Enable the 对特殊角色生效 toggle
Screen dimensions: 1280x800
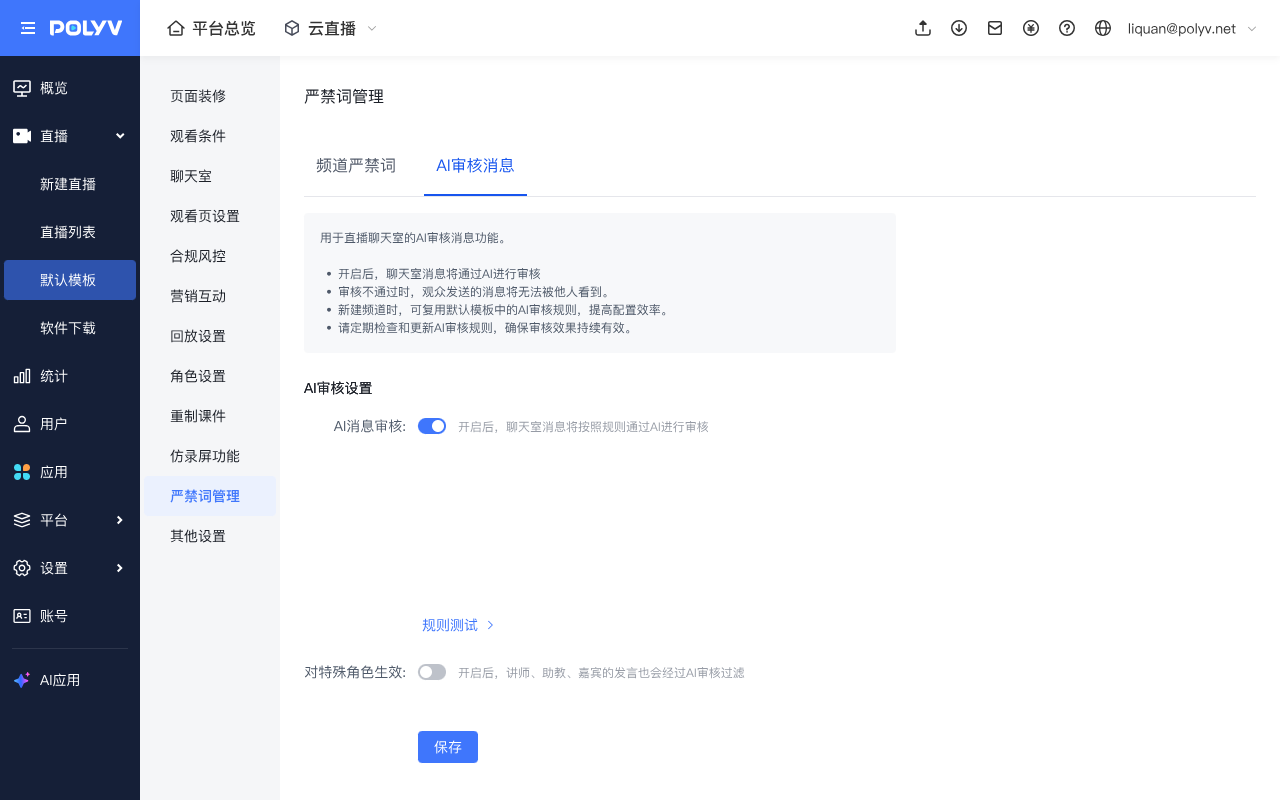coord(432,672)
